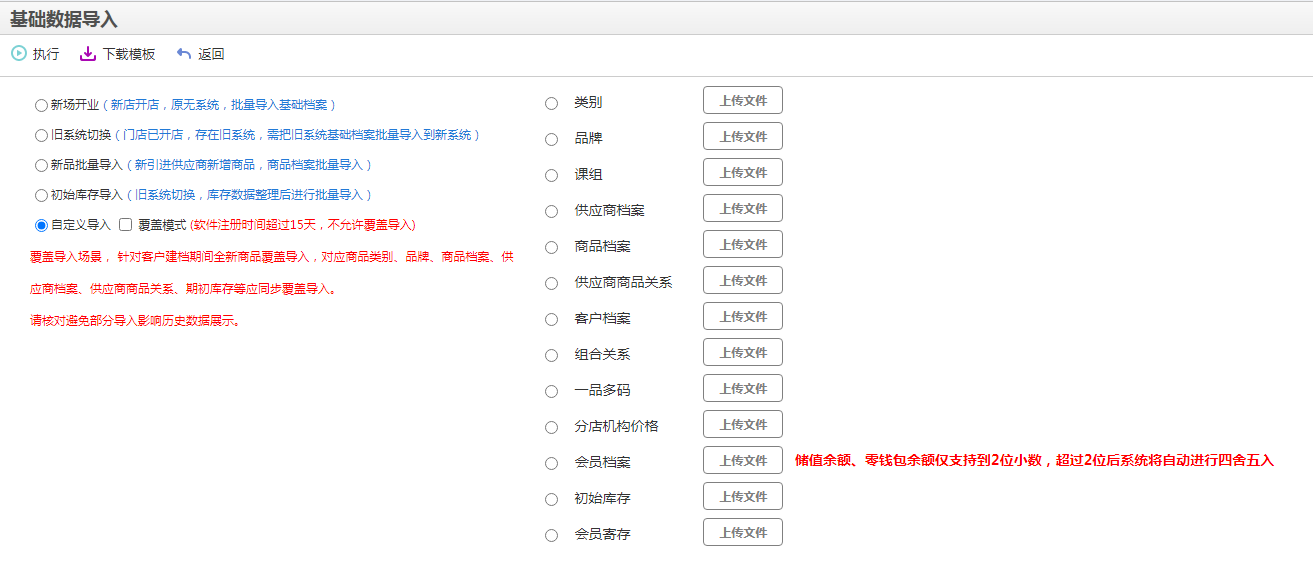Screen dimensions: 1313x577
Task: Click the 执行 (execute) play icon
Action: tap(18, 54)
